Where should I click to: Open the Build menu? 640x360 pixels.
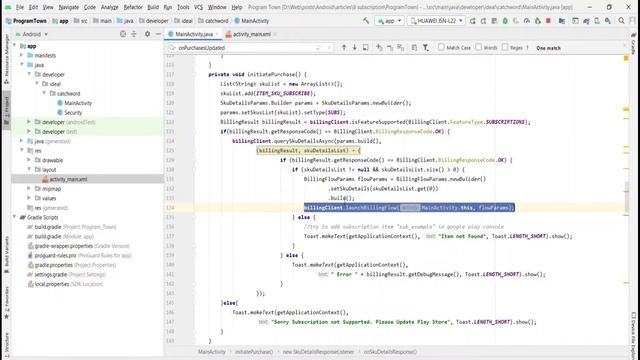[153, 7]
